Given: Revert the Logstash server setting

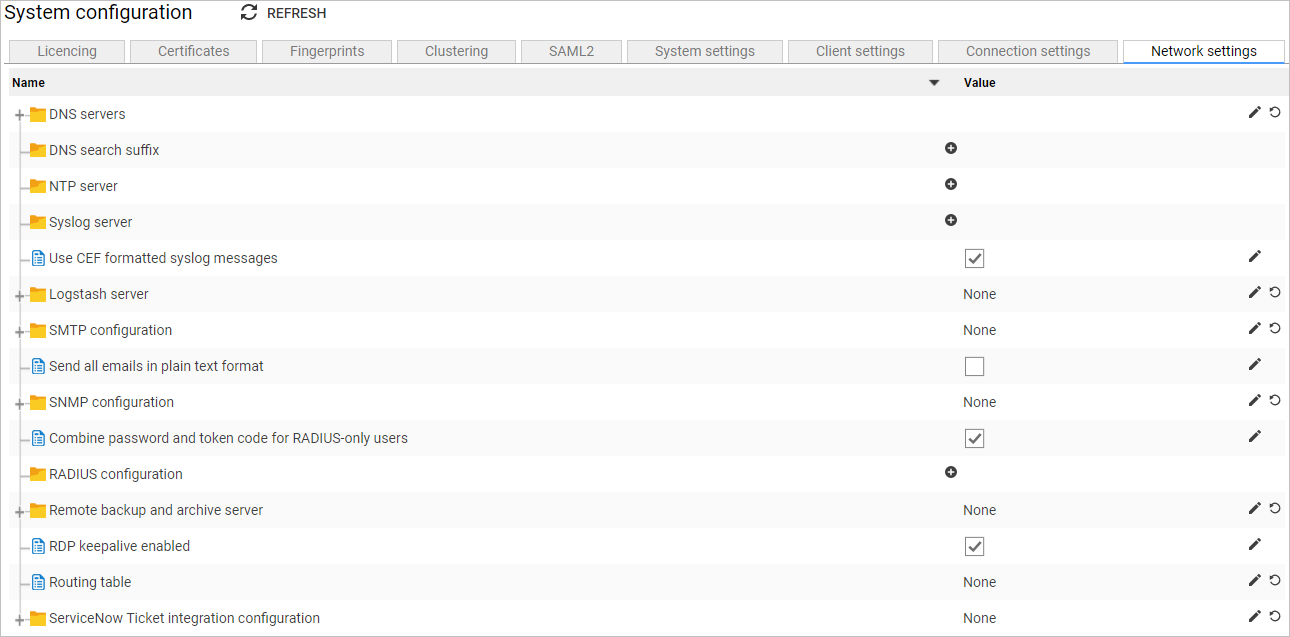Looking at the screenshot, I should (x=1275, y=292).
